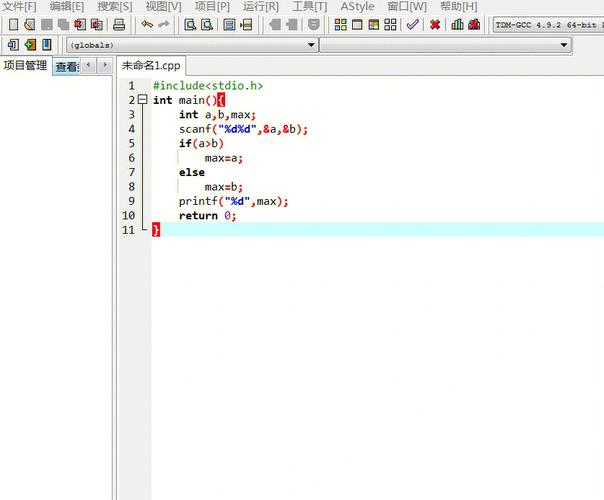Open the 编辑[E] menu
Viewport: 604px width, 500px height.
click(67, 7)
